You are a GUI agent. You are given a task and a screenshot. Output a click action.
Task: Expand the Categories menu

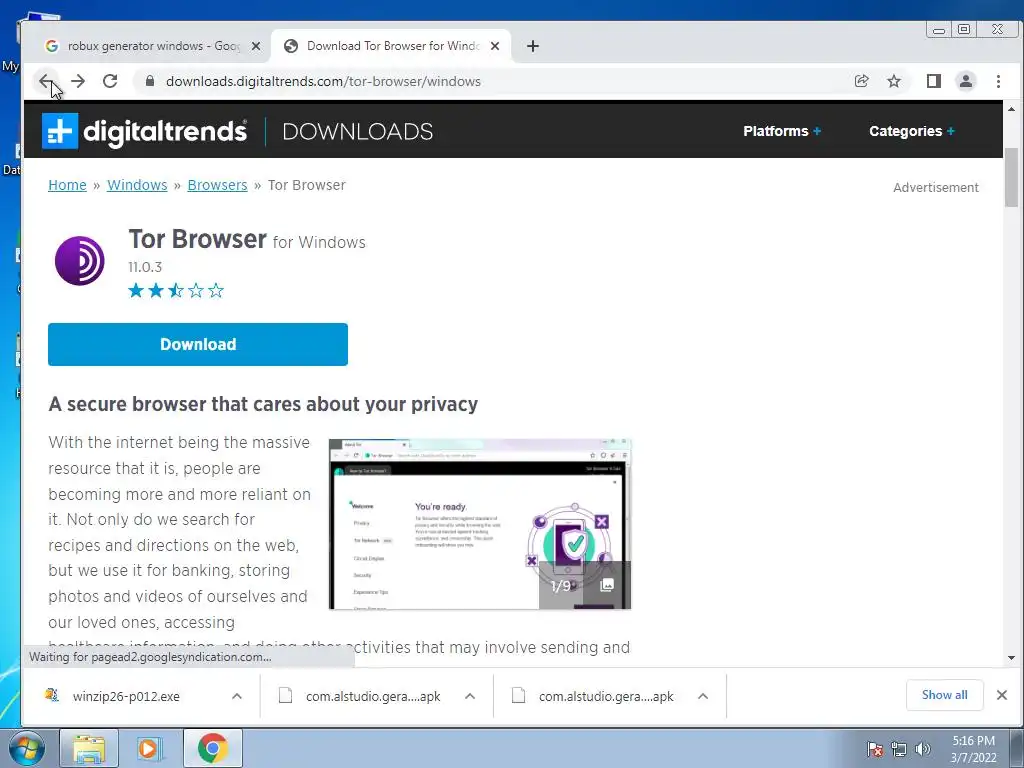pos(912,131)
